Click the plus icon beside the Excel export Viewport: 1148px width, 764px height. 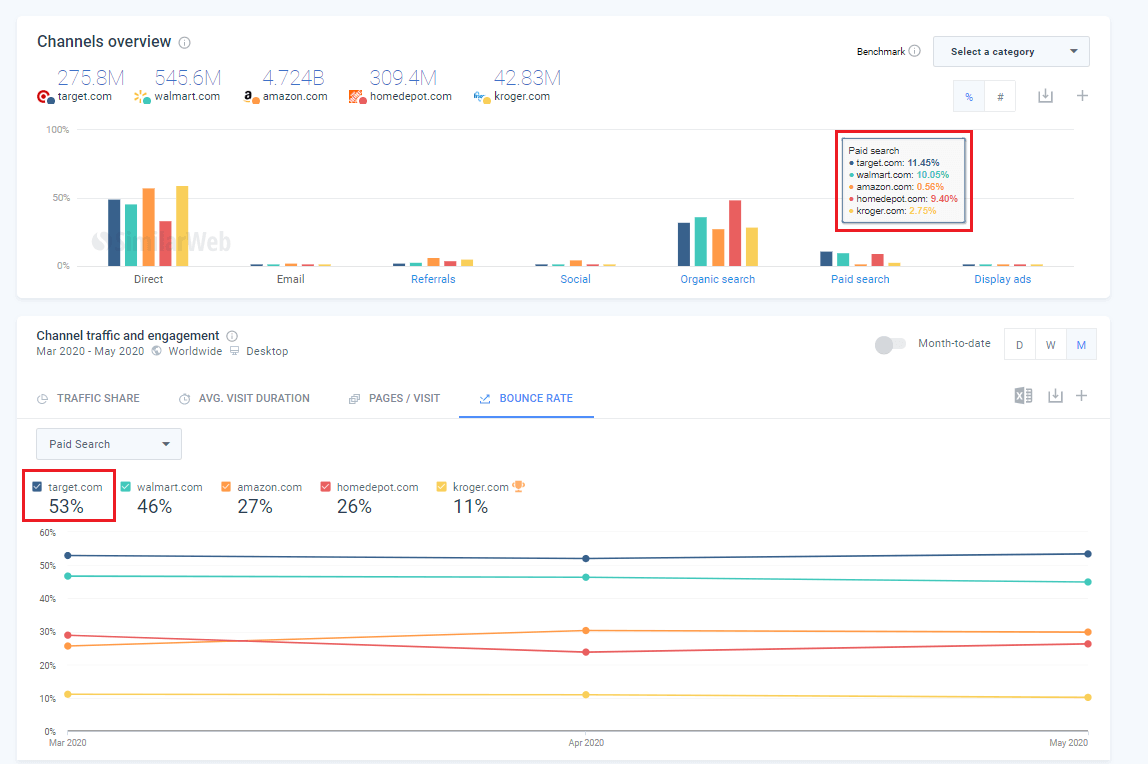click(1081, 396)
